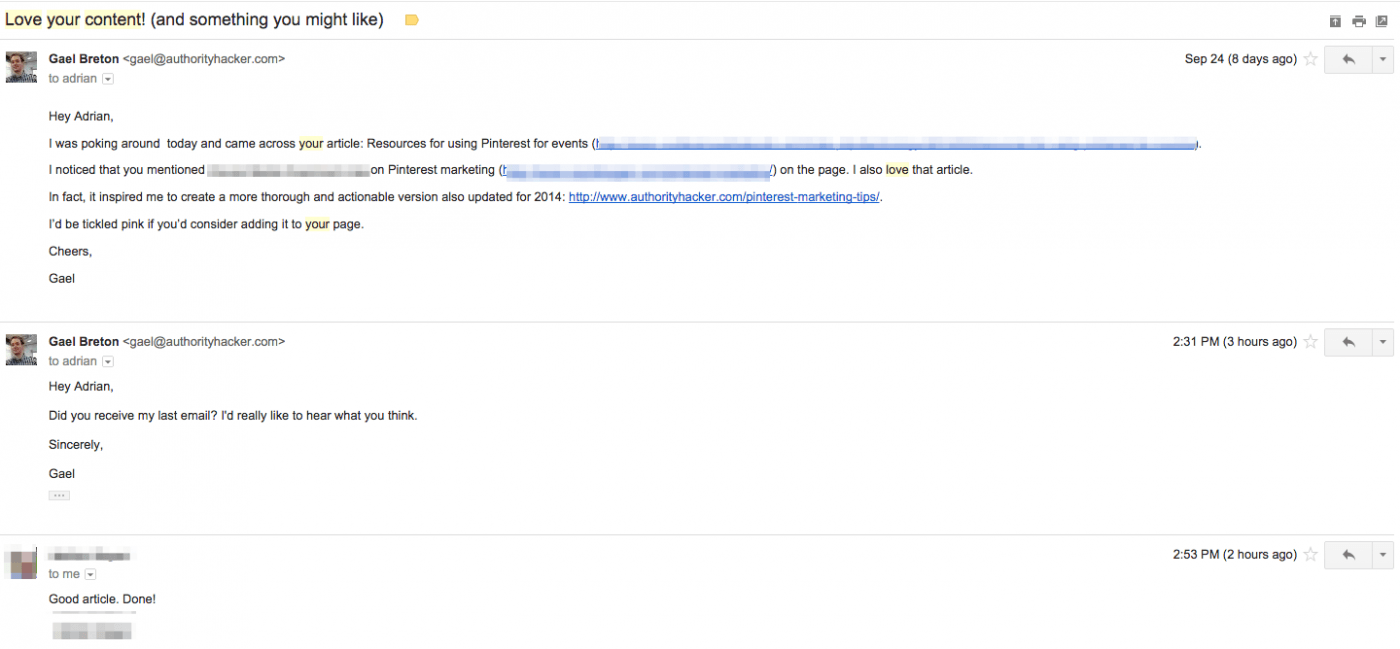
Task: Click the 'Did you receive my last email?' line
Action: coord(233,416)
